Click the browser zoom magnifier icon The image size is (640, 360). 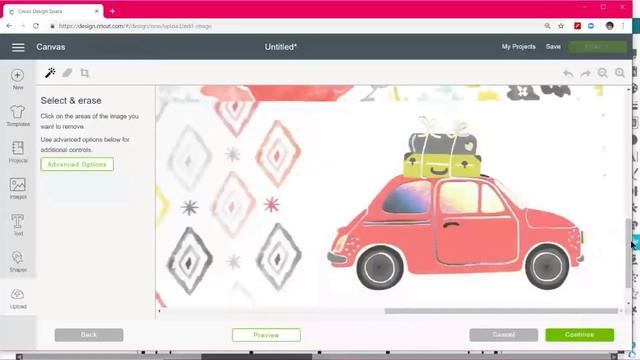[547, 26]
